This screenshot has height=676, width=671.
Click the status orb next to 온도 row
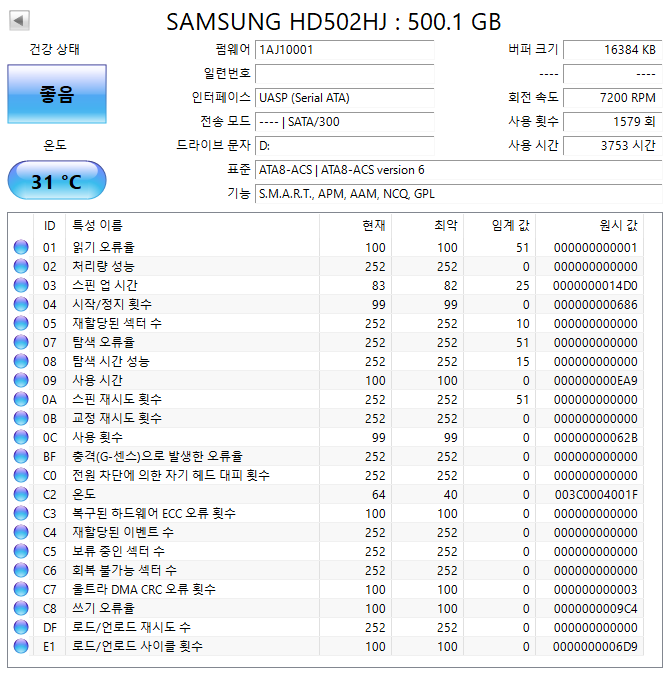(21, 495)
